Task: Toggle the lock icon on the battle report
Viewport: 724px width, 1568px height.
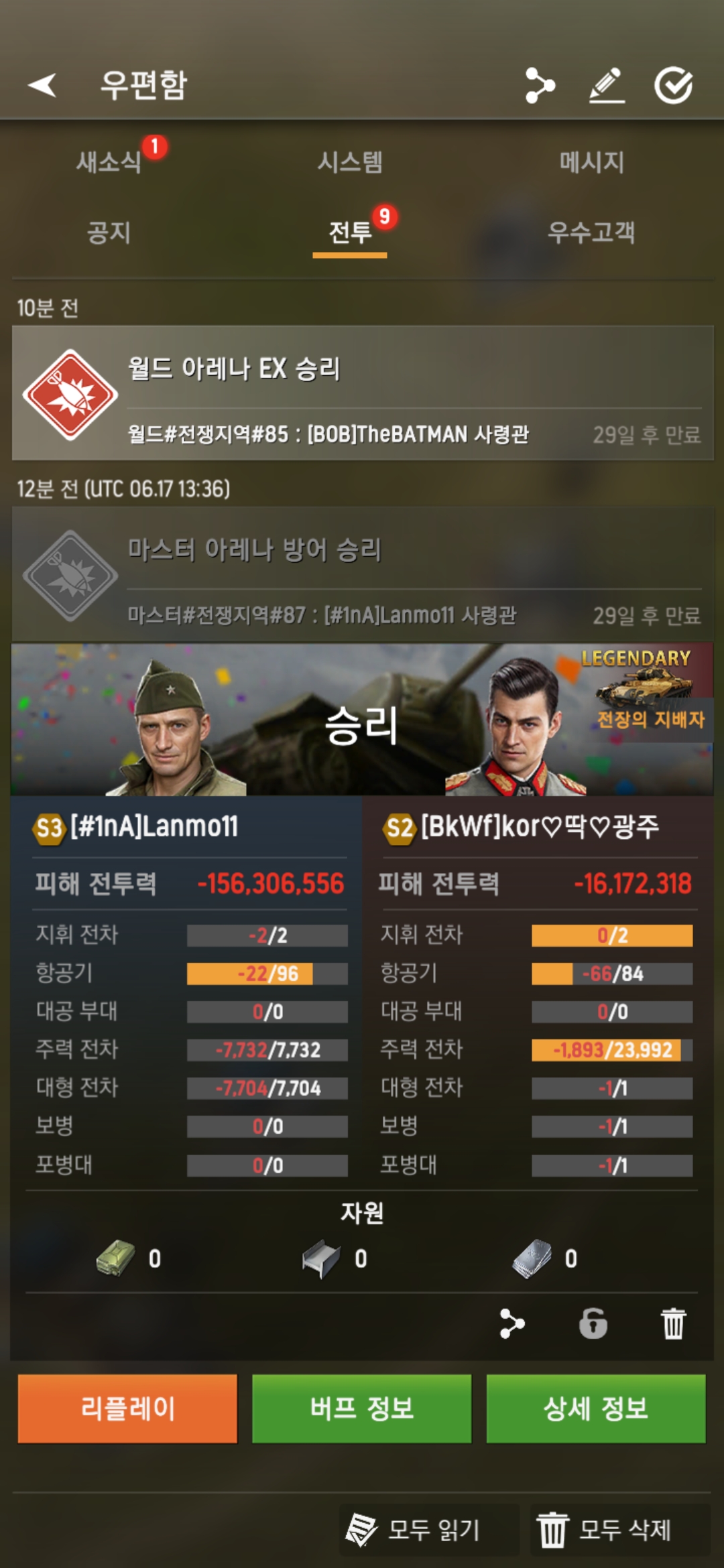Action: [x=593, y=1323]
